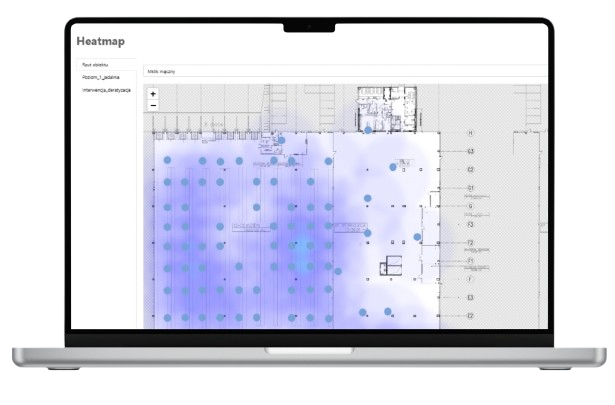Click the Heatmap page heading
This screenshot has height=405, width=615.
101,41
